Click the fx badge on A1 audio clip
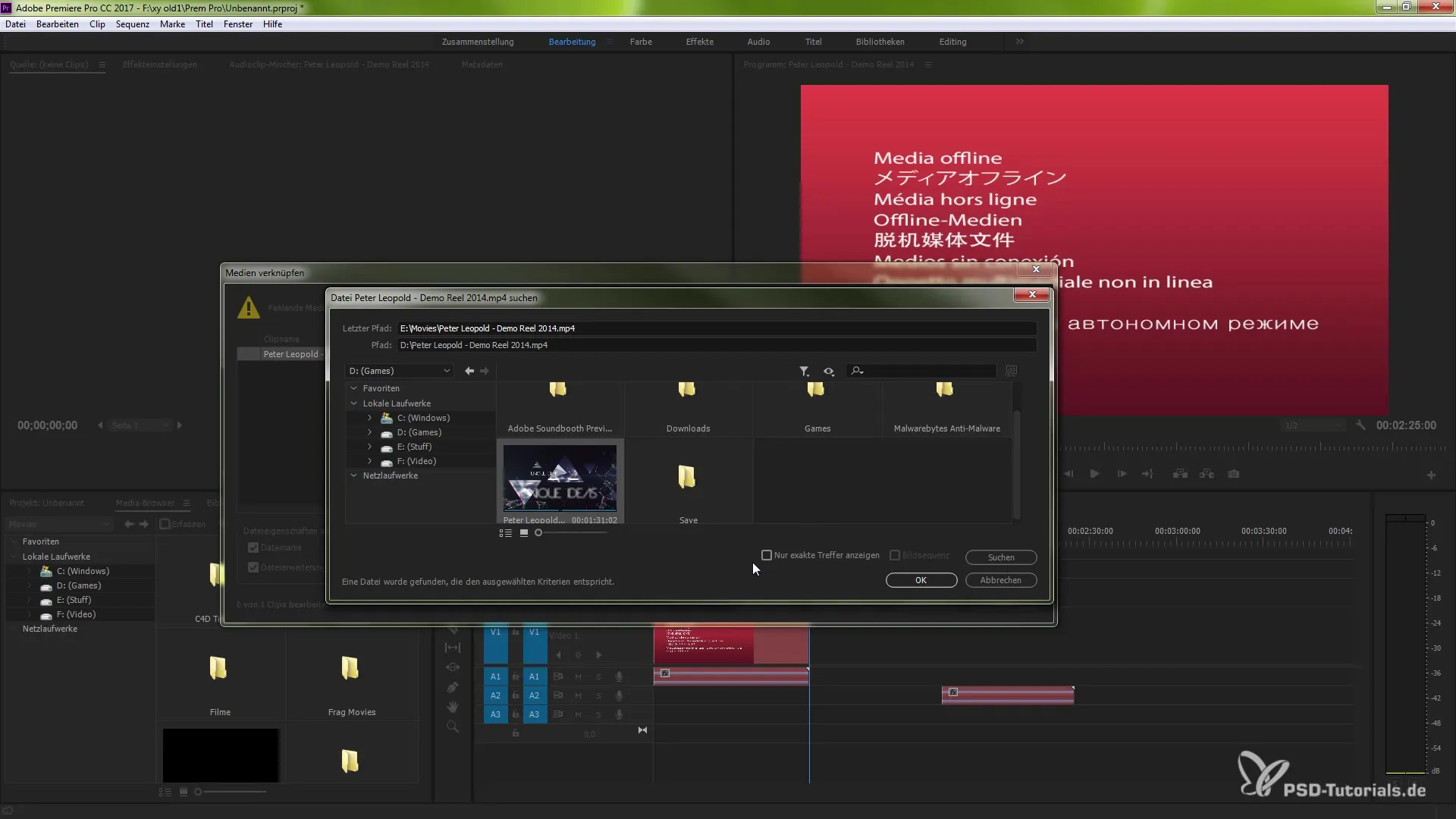The width and height of the screenshot is (1456, 819). click(x=665, y=673)
